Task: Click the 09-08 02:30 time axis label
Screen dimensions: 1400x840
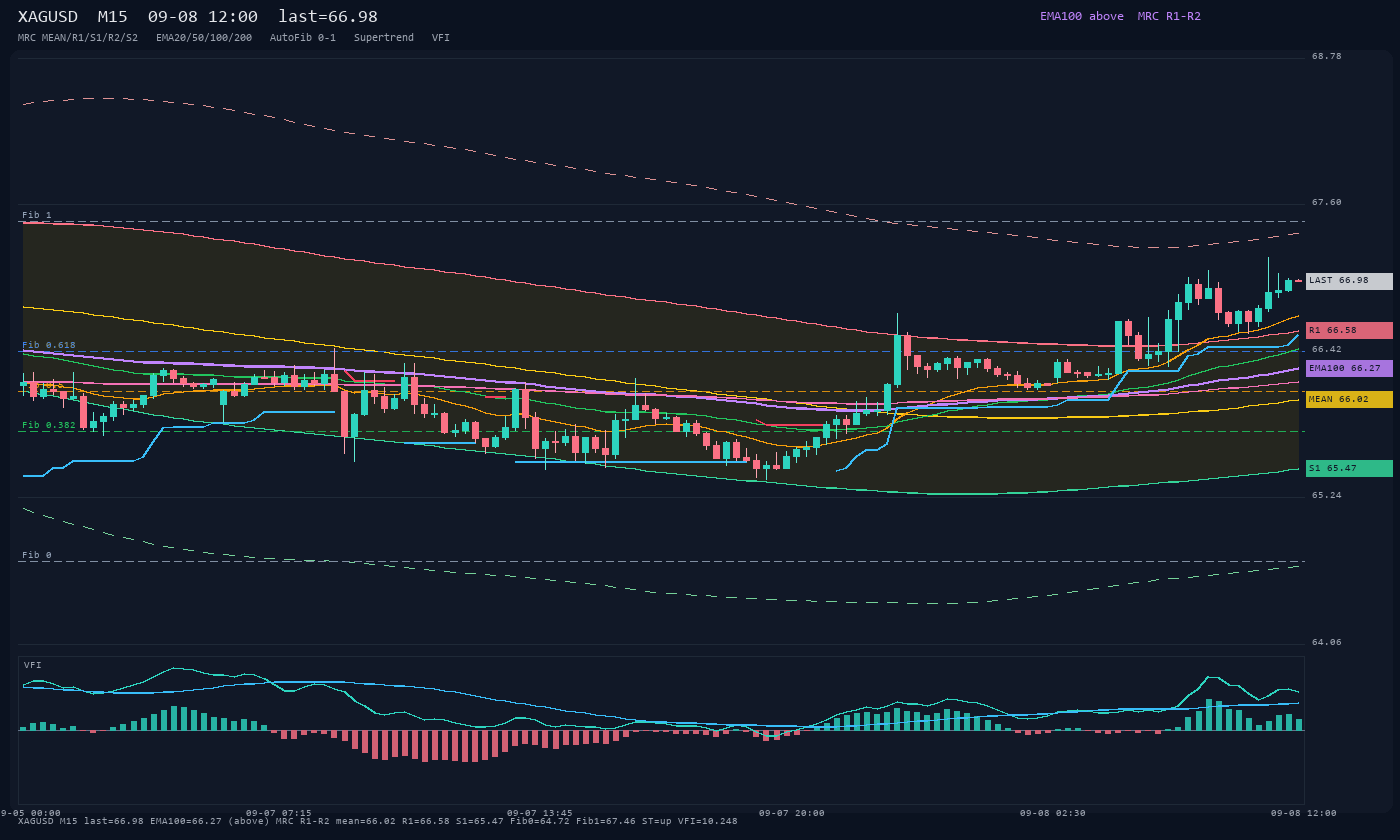Action: [x=1053, y=813]
